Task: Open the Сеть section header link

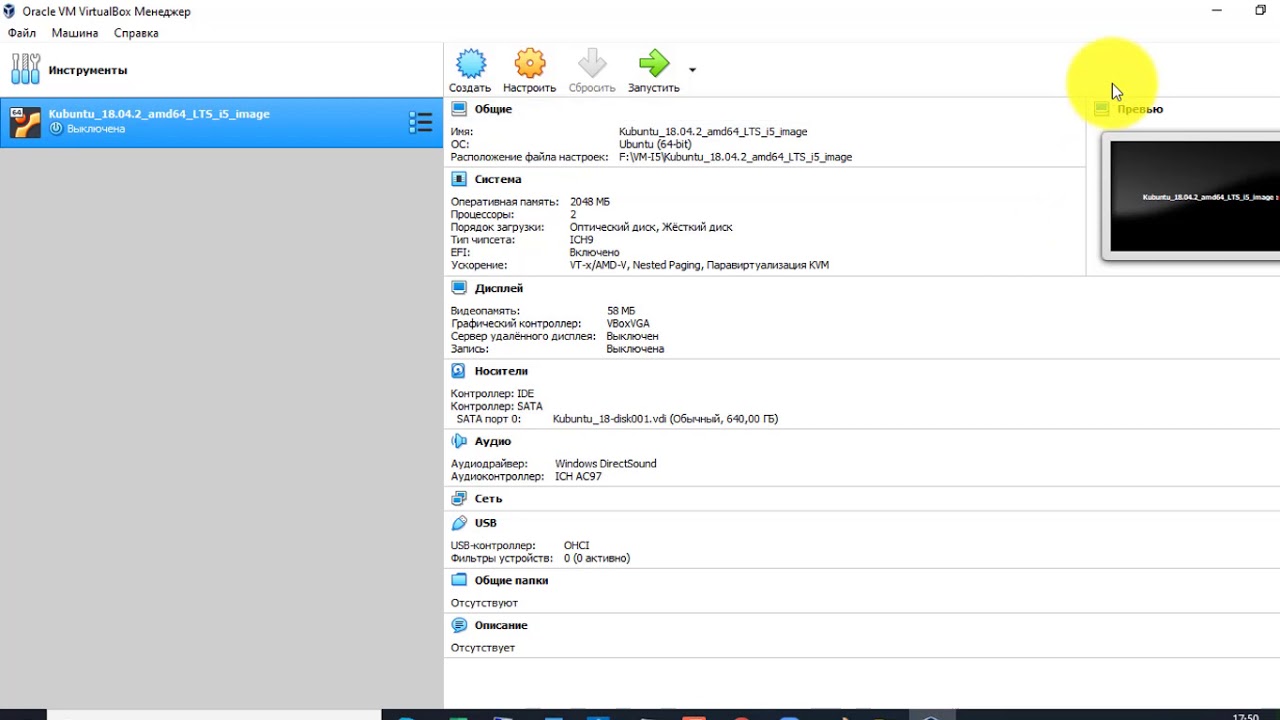Action: (488, 498)
